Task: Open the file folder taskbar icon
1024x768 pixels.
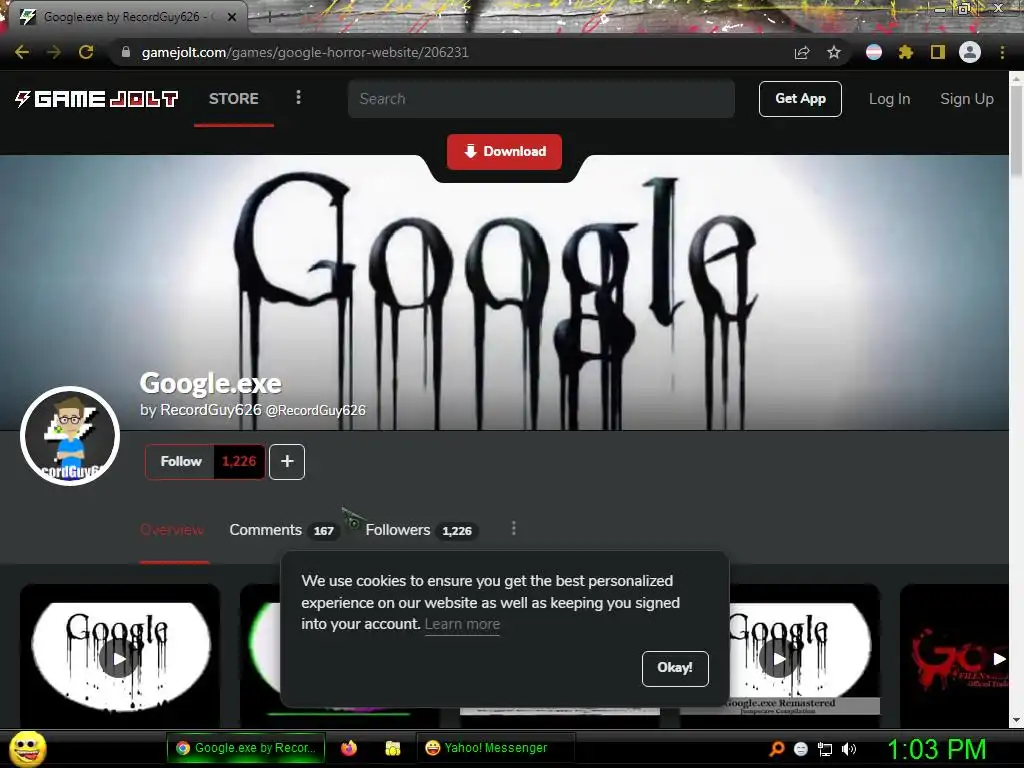Action: pyautogui.click(x=392, y=748)
